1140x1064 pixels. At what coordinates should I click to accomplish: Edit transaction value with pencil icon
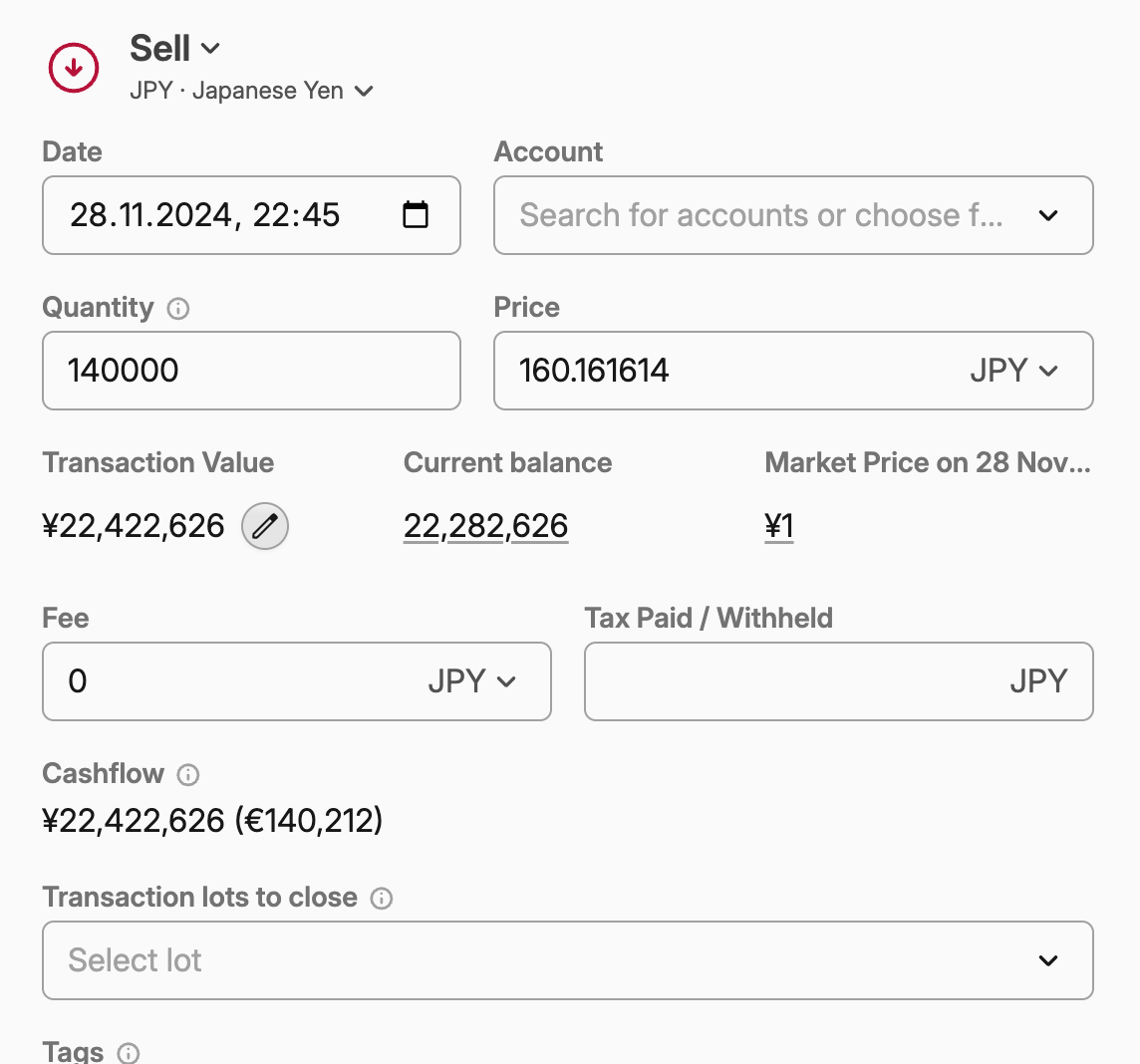pyautogui.click(x=265, y=526)
